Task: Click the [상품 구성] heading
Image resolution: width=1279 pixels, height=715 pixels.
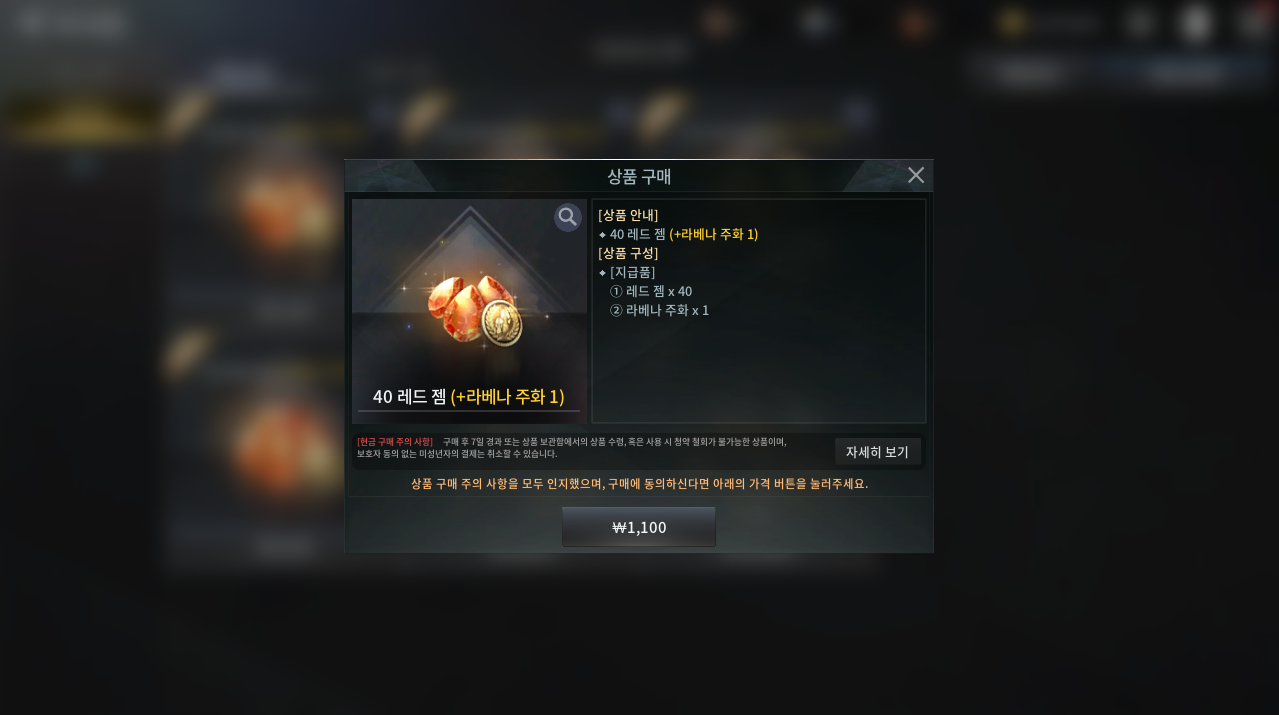Action: click(628, 253)
